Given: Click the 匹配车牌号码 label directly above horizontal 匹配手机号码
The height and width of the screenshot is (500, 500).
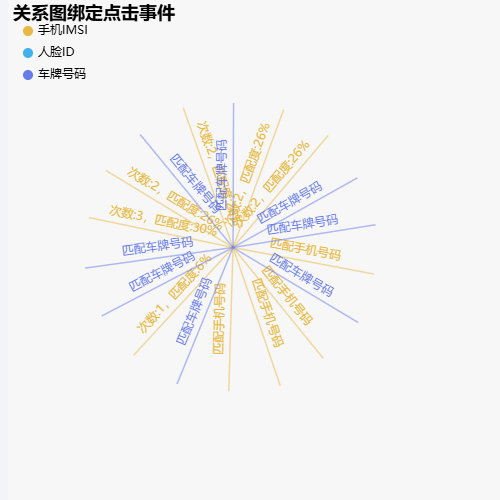Looking at the screenshot, I should [303, 224].
